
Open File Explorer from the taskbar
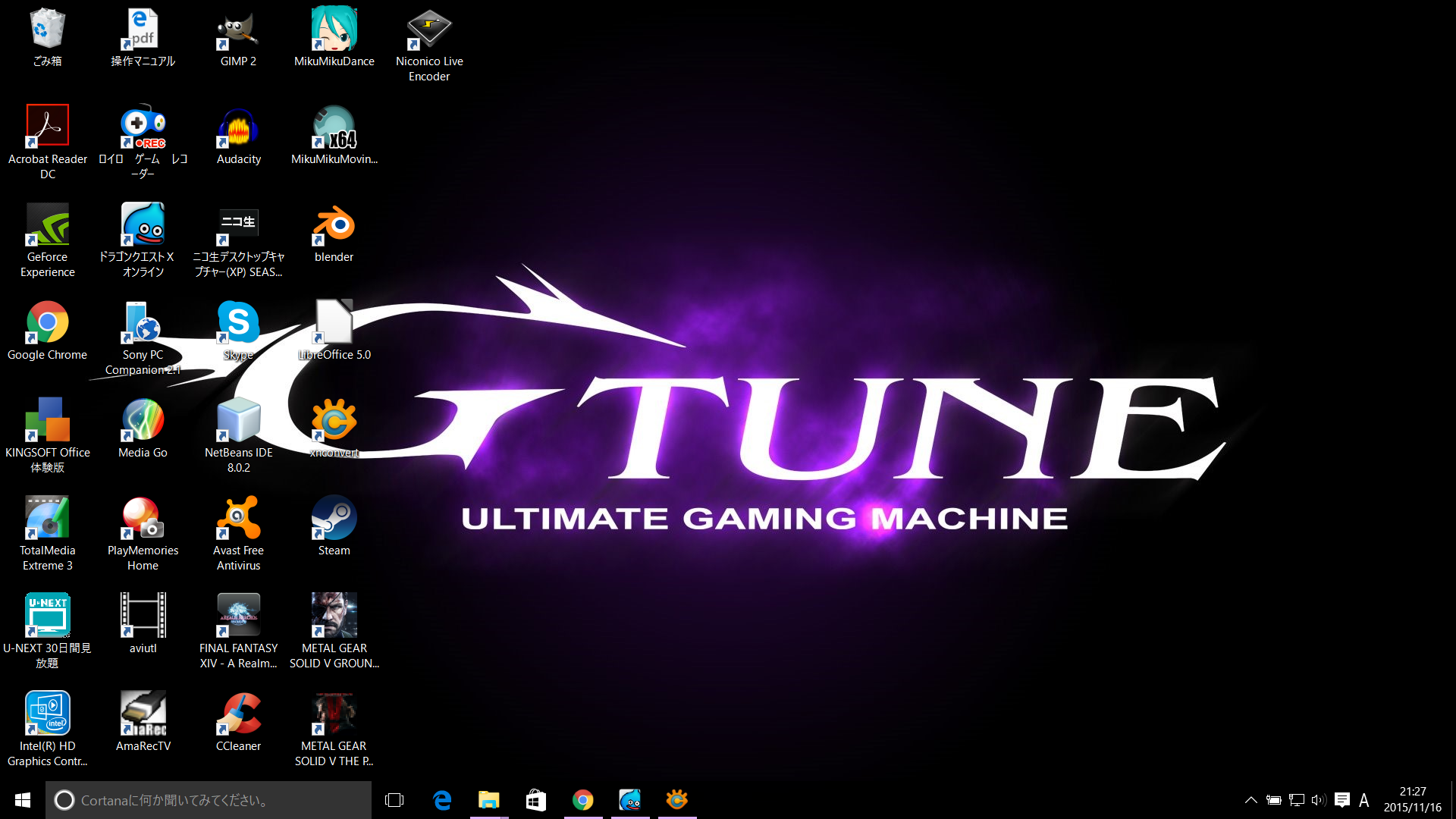pyautogui.click(x=489, y=800)
